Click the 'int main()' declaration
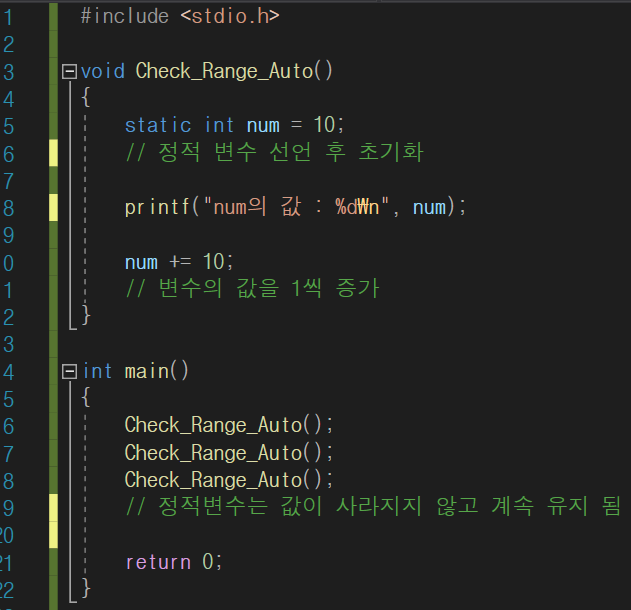 (136, 371)
